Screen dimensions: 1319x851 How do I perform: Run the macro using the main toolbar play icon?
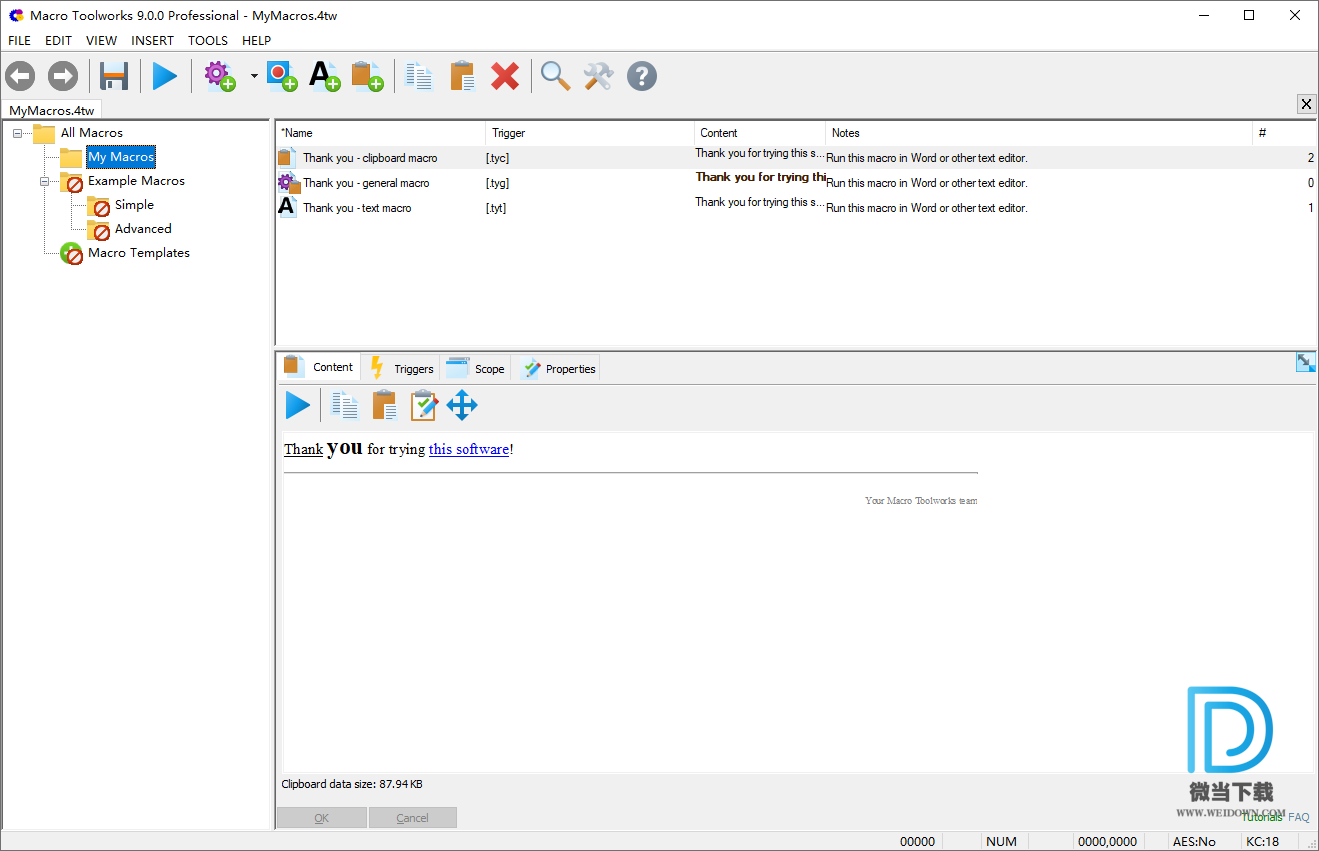coord(165,76)
